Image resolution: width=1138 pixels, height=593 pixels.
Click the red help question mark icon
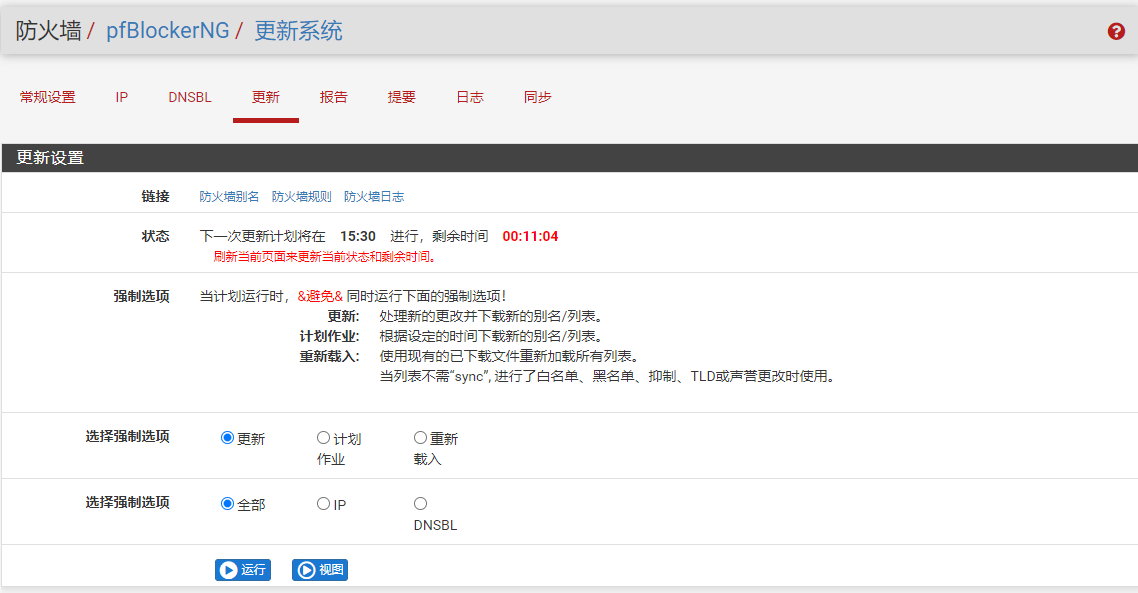pyautogui.click(x=1116, y=31)
